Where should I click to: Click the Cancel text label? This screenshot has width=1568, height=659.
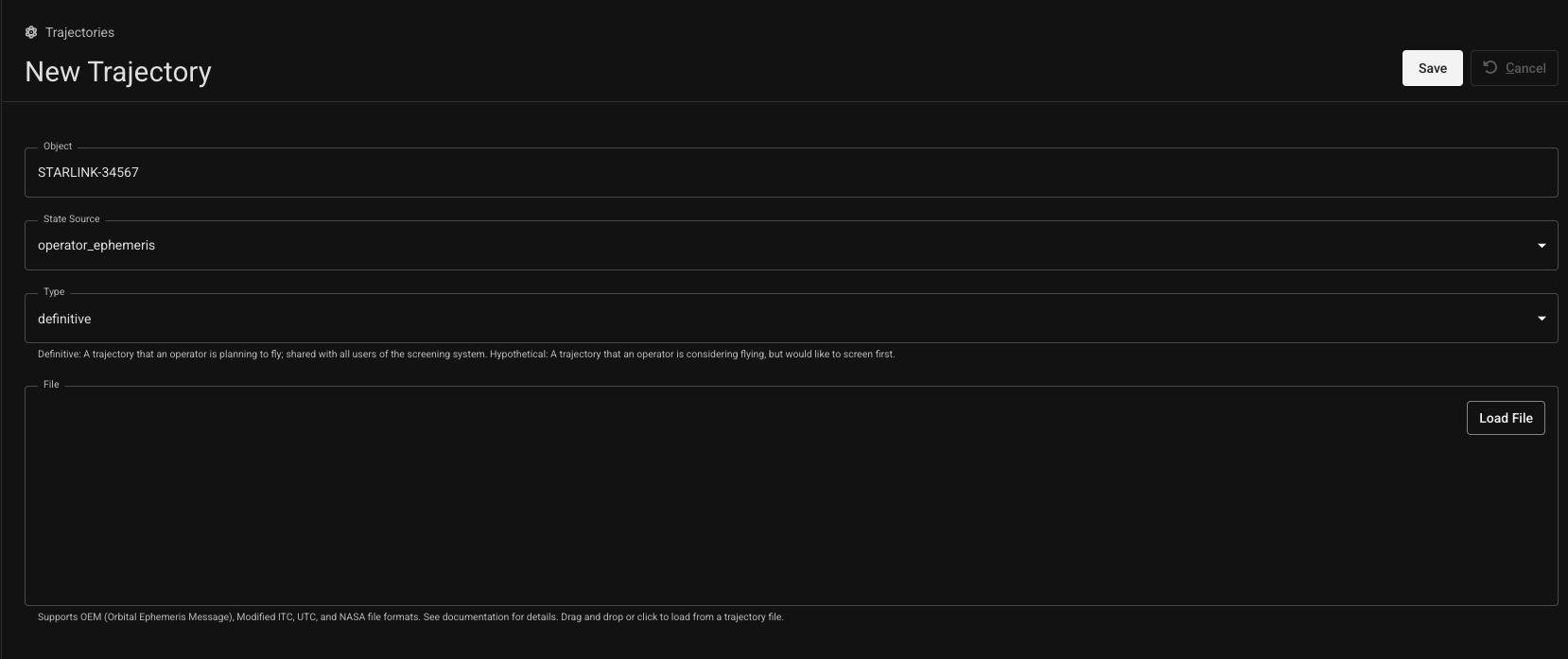1525,68
